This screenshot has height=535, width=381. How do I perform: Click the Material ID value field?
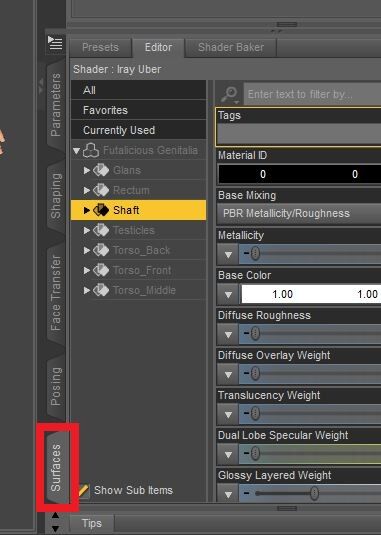coord(299,174)
